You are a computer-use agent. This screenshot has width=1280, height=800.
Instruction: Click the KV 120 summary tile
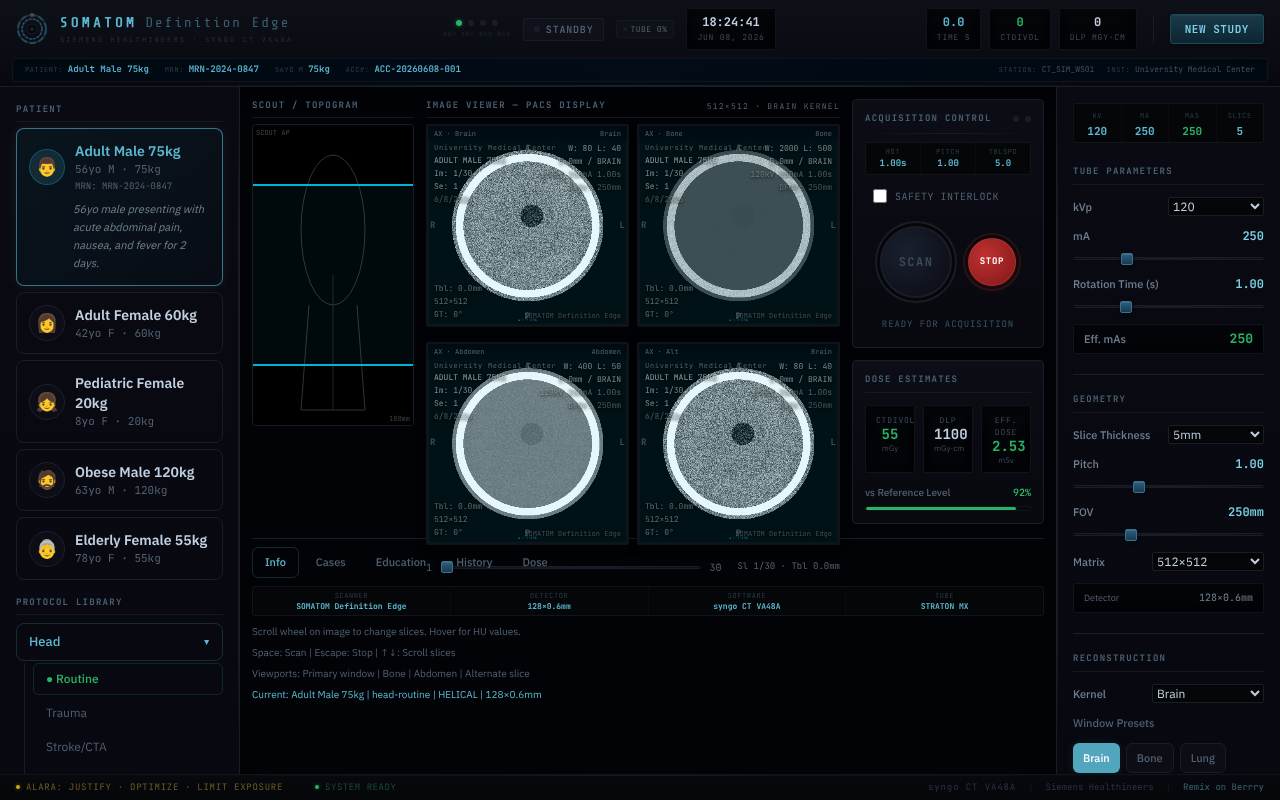pos(1097,124)
